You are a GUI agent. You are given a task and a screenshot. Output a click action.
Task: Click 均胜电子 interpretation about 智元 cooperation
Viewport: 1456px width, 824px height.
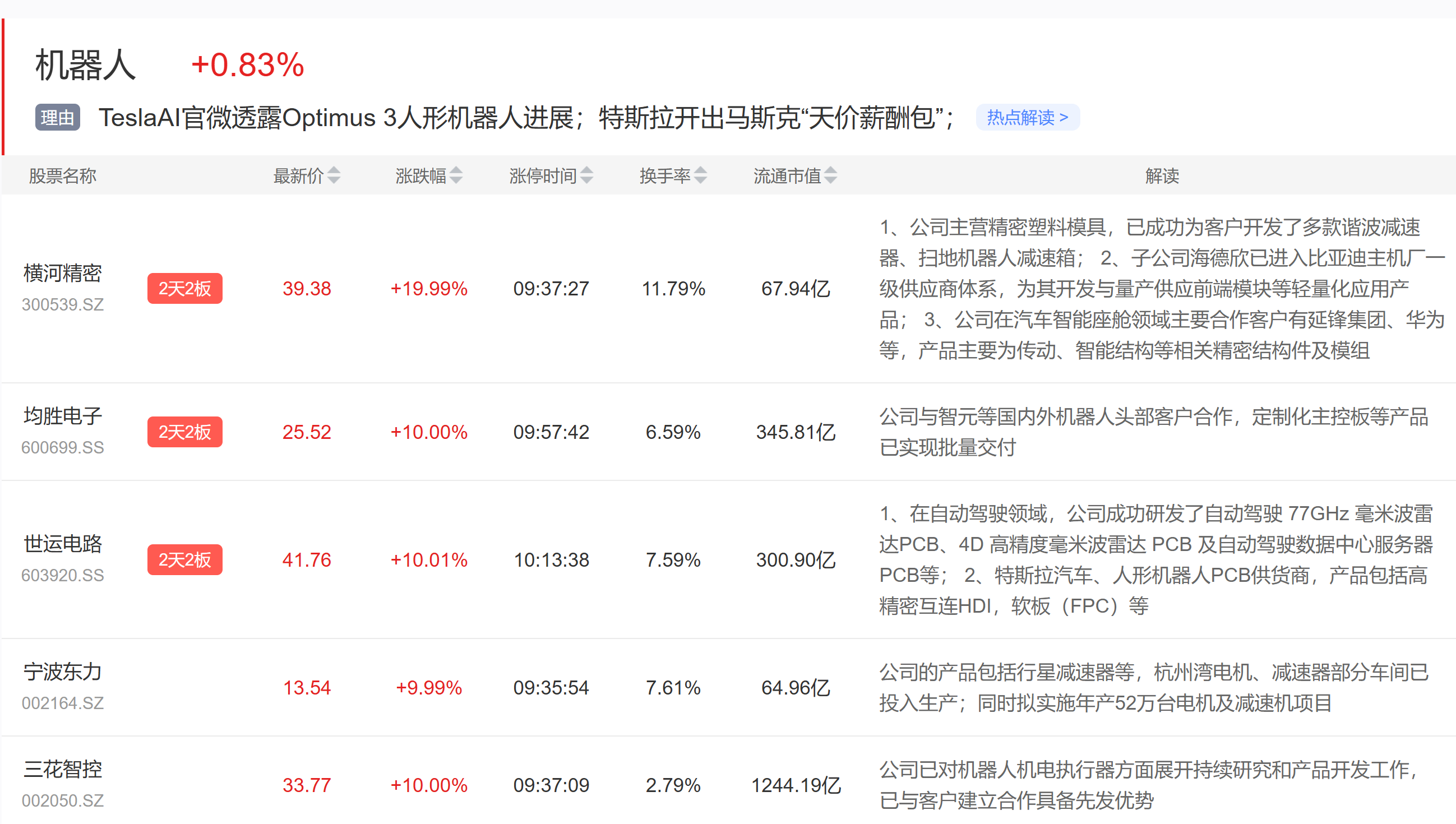point(1154,432)
